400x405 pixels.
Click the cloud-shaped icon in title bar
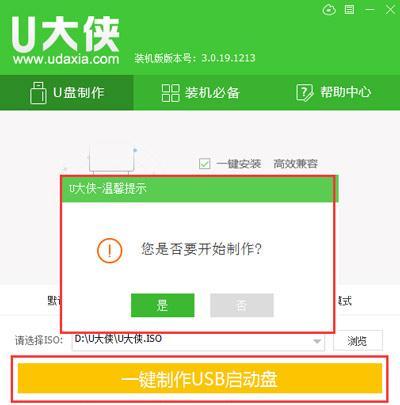(x=329, y=10)
